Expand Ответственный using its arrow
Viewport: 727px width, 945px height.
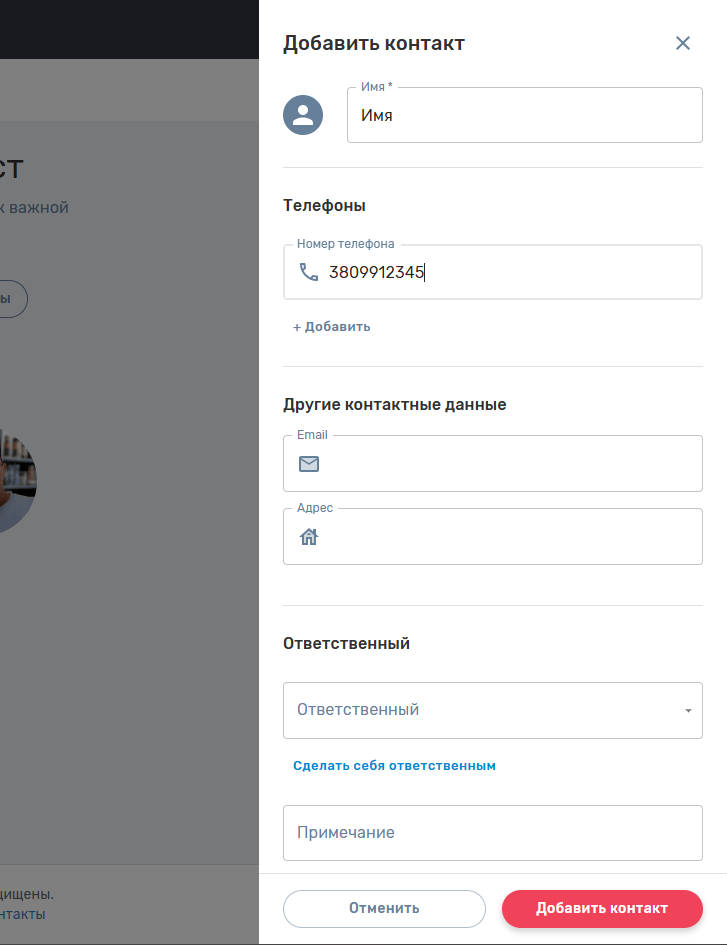688,711
